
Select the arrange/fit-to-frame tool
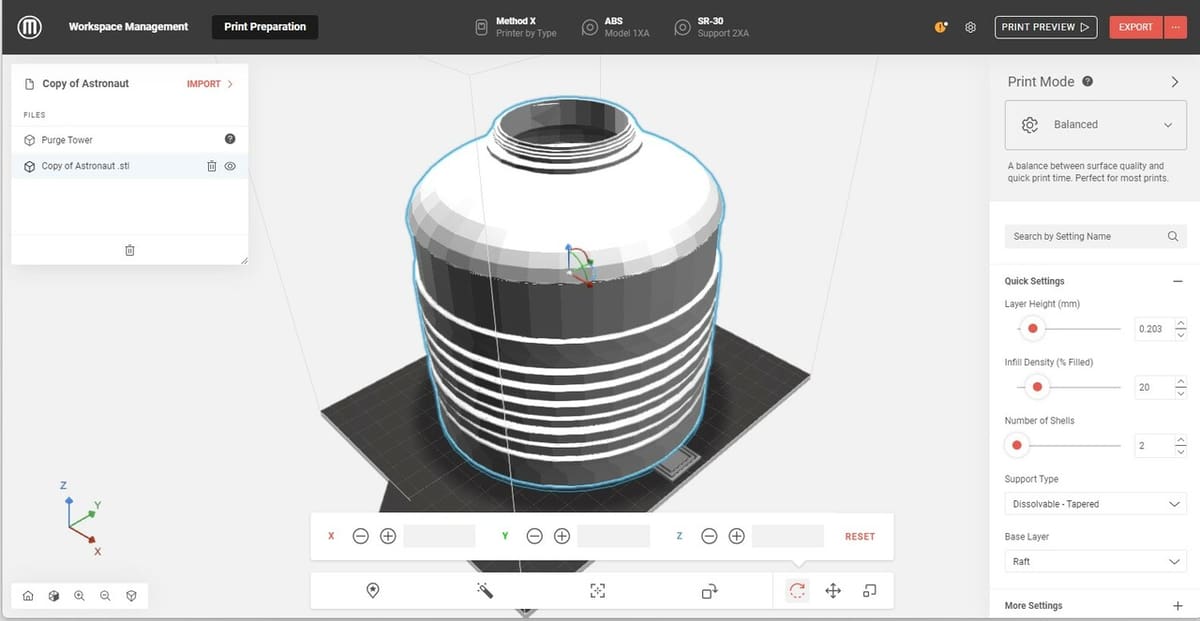click(598, 591)
